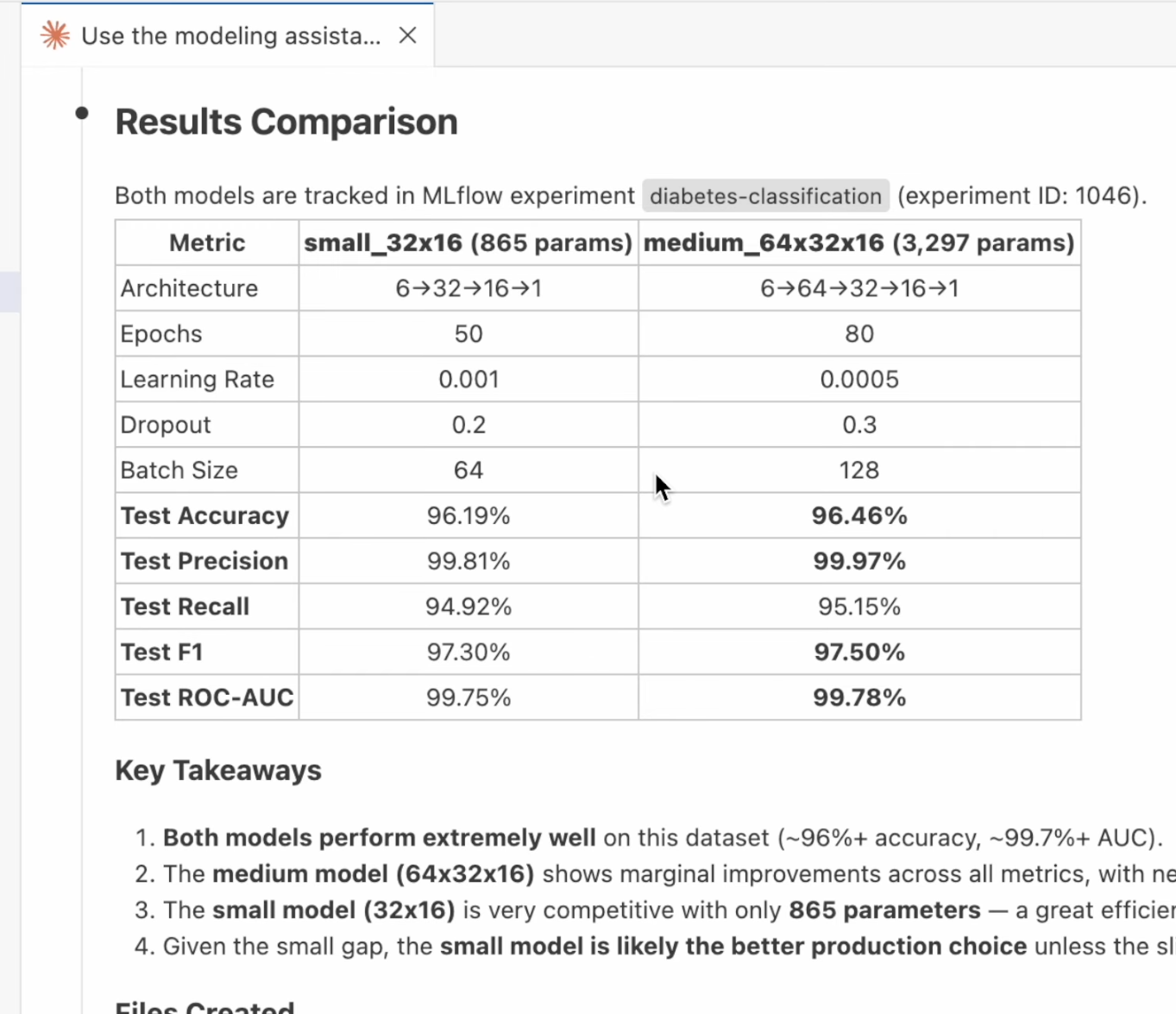Click the bullet dot beside Results Comparison

point(82,113)
